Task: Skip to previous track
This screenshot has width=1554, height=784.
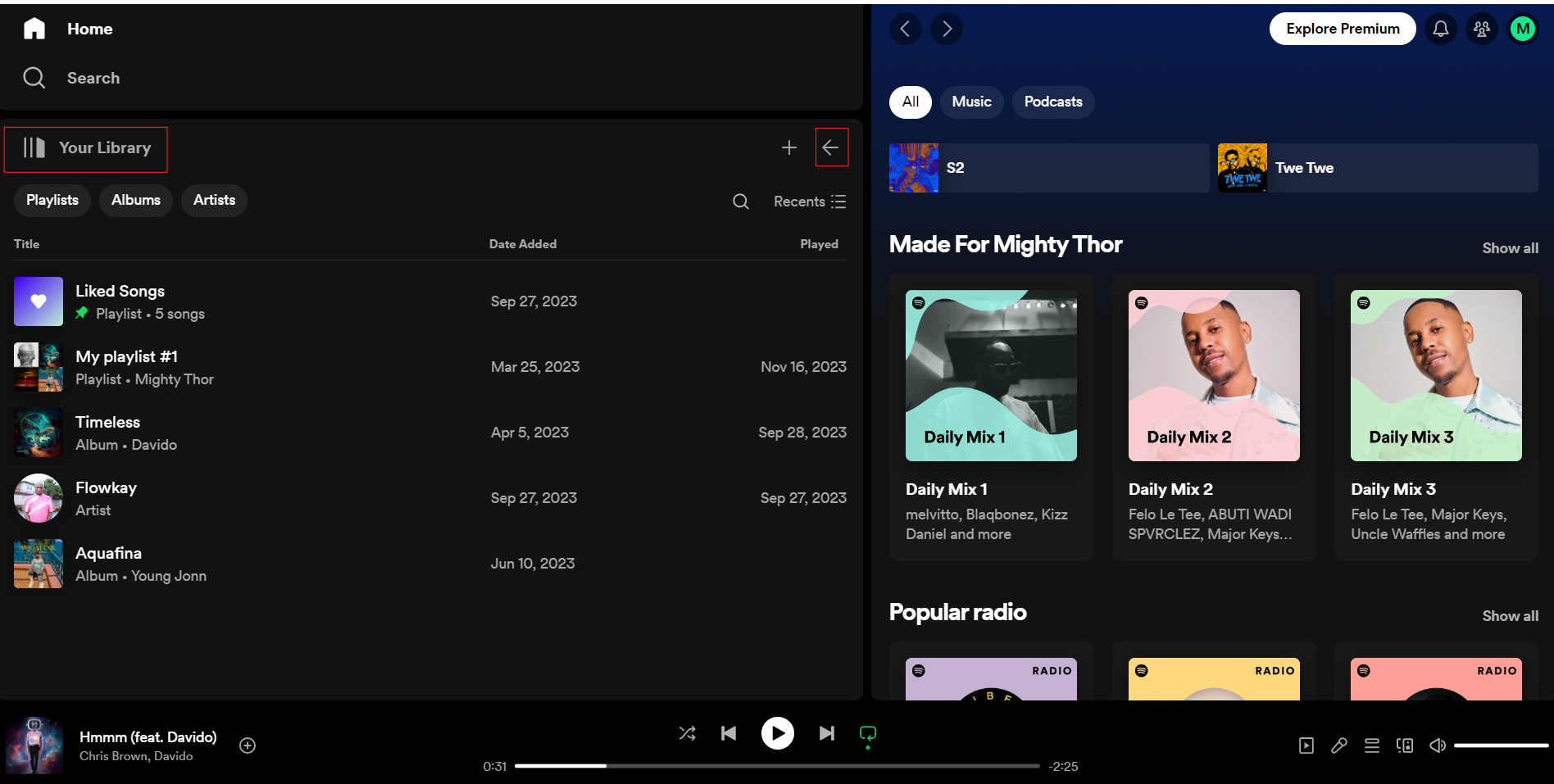Action: (x=729, y=733)
